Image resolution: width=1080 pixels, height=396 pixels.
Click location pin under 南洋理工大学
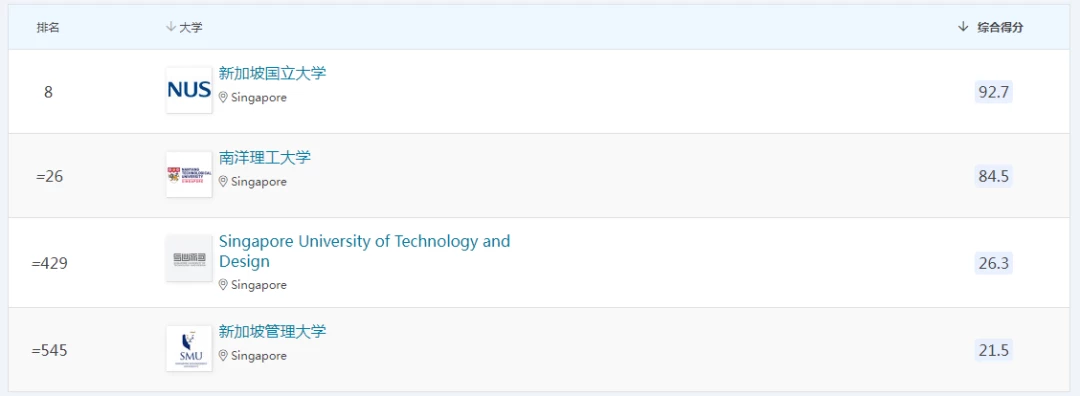point(223,182)
